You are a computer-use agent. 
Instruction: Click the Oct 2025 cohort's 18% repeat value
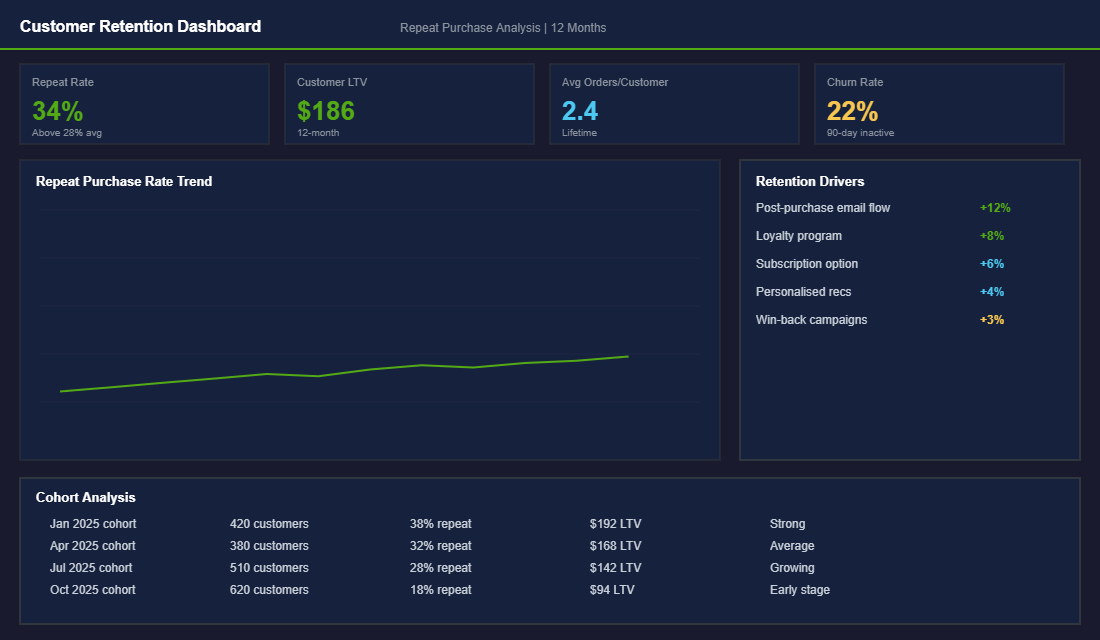(x=440, y=589)
